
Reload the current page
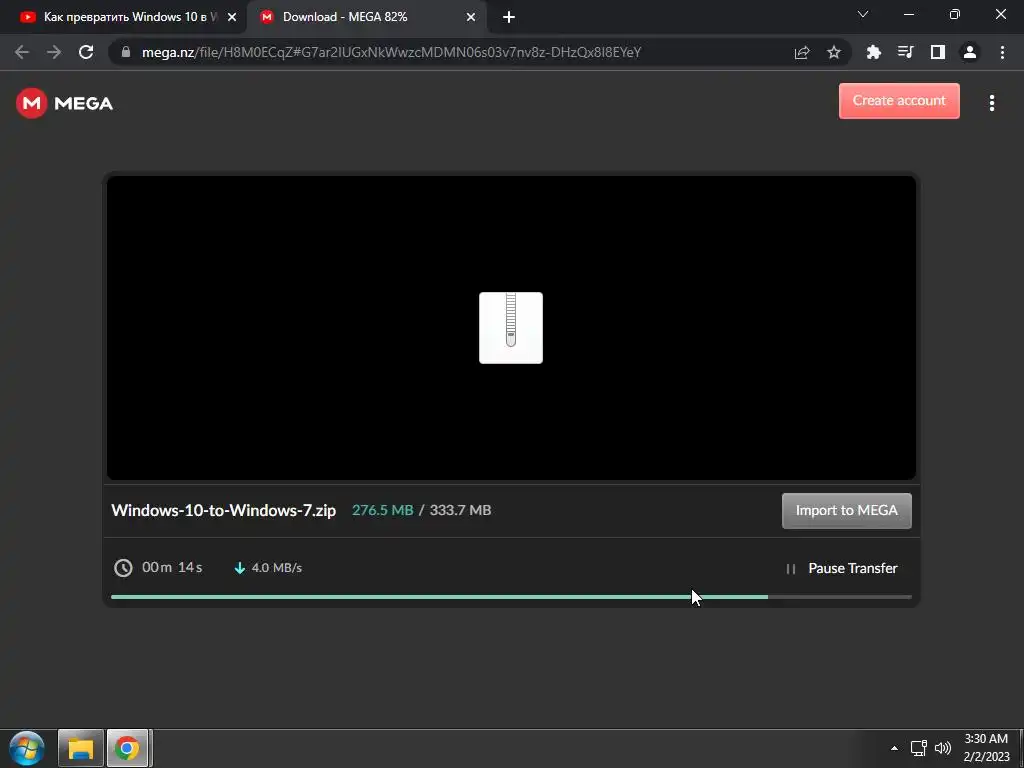click(86, 52)
